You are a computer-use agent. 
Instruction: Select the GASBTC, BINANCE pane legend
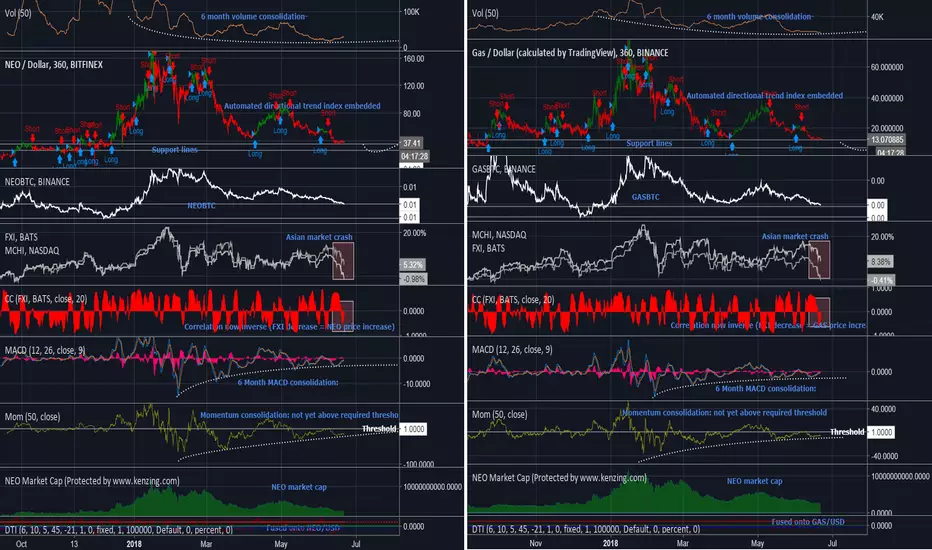coord(503,169)
